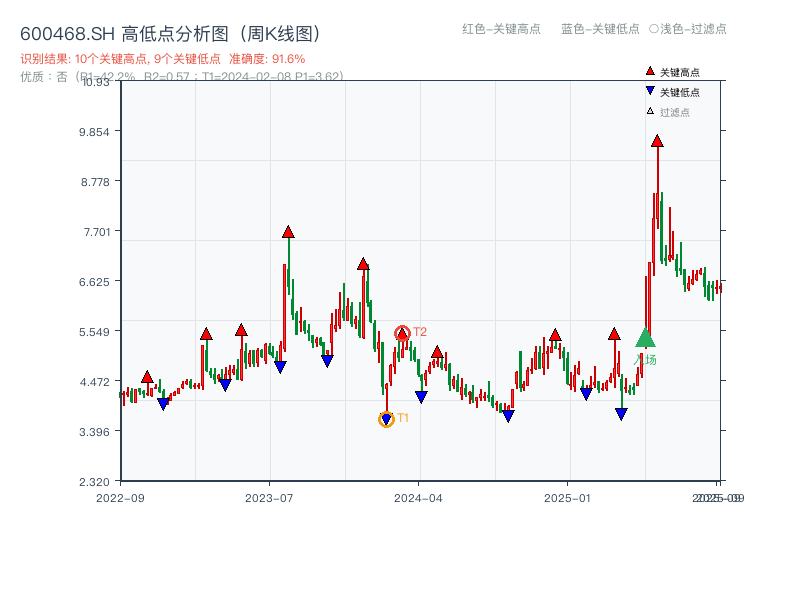
Task: Click the last blue down arrow before the 2025 rally
Action: (x=622, y=413)
